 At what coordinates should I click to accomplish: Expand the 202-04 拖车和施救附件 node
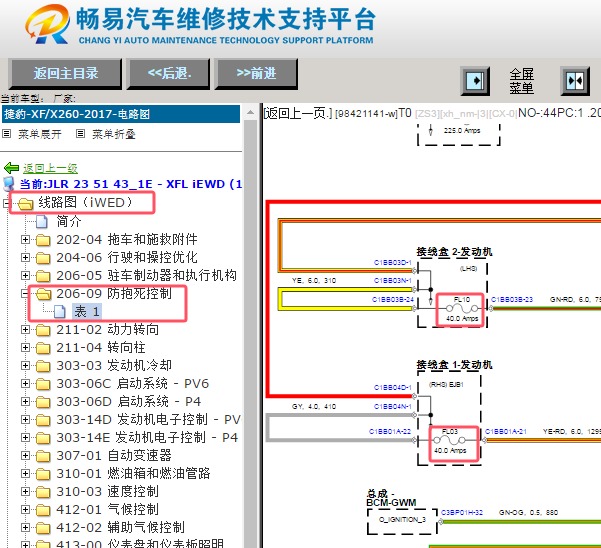(x=25, y=240)
